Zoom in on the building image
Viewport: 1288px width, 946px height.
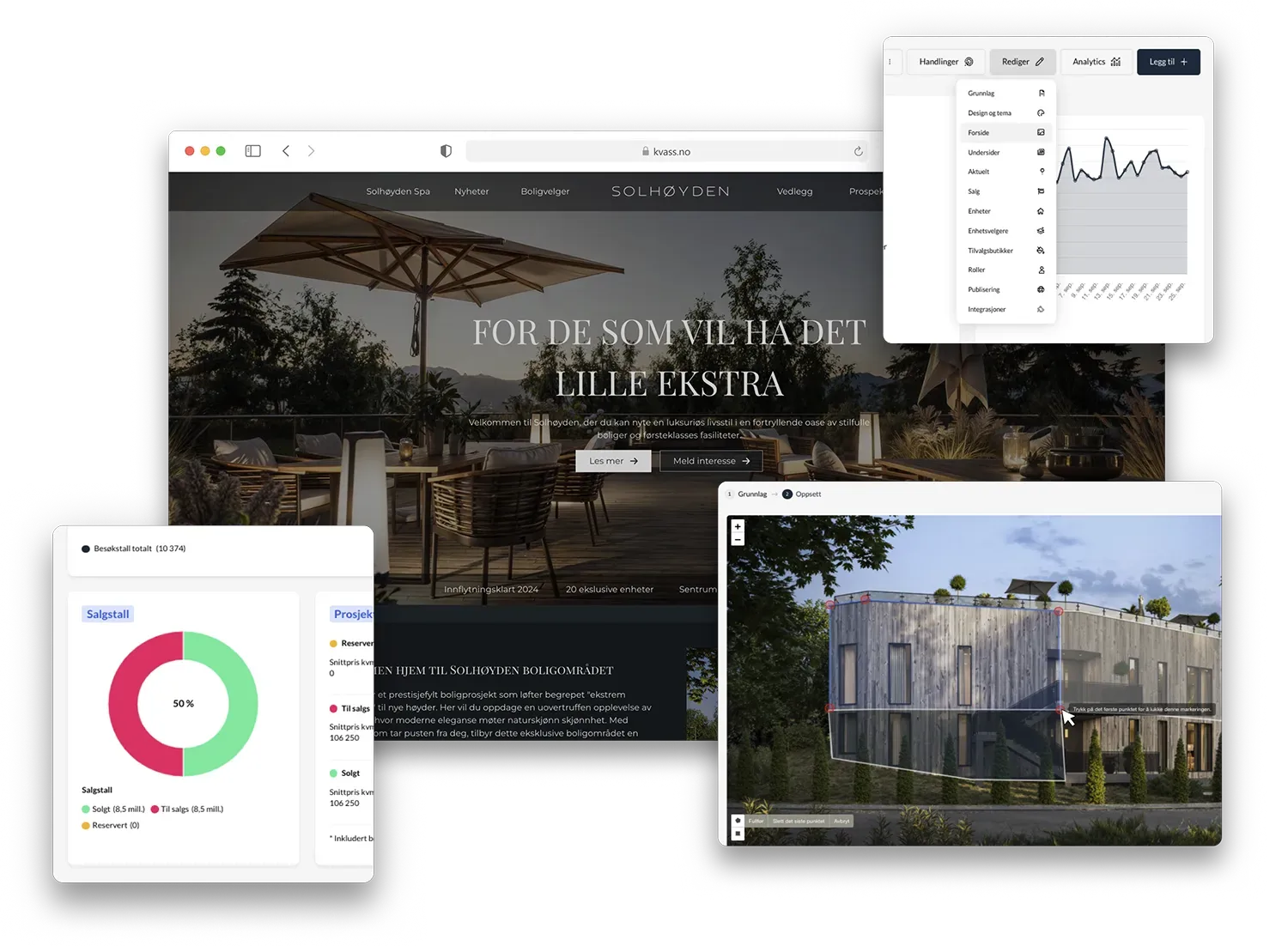click(738, 526)
